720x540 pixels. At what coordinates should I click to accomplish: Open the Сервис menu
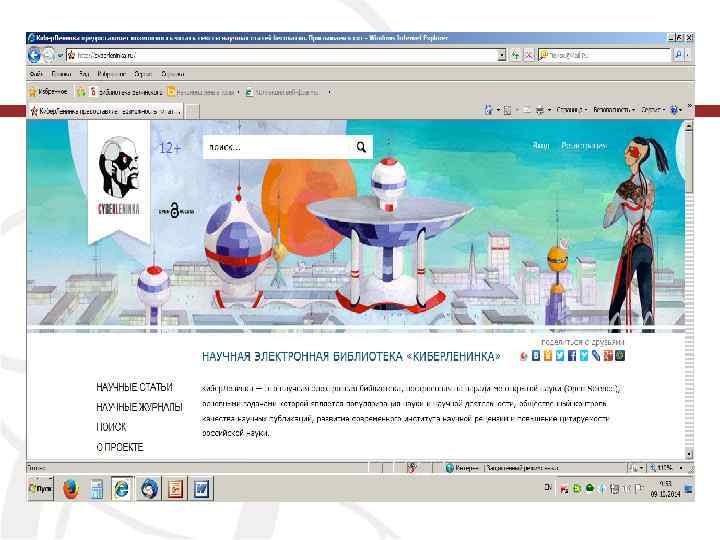(143, 74)
